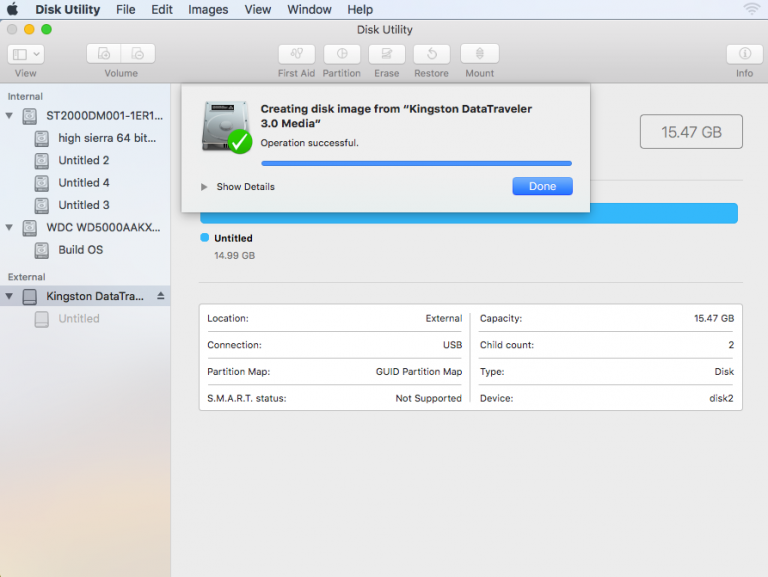Click the Mount toolbar icon

480,54
